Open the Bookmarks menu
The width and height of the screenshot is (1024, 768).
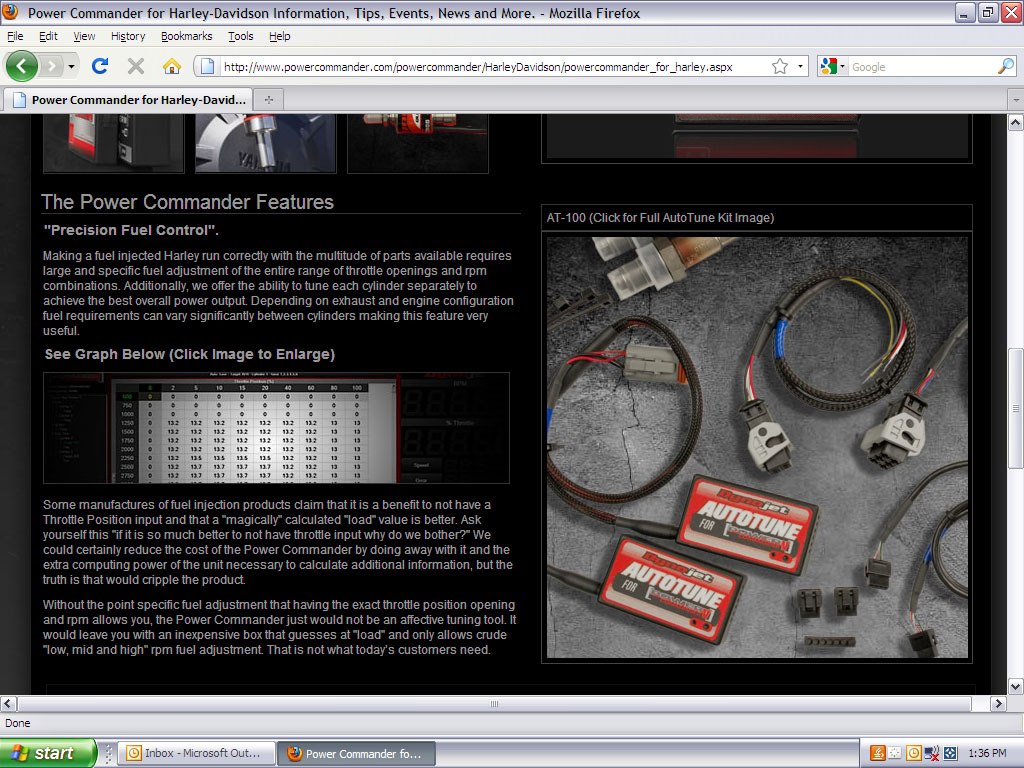(x=187, y=36)
